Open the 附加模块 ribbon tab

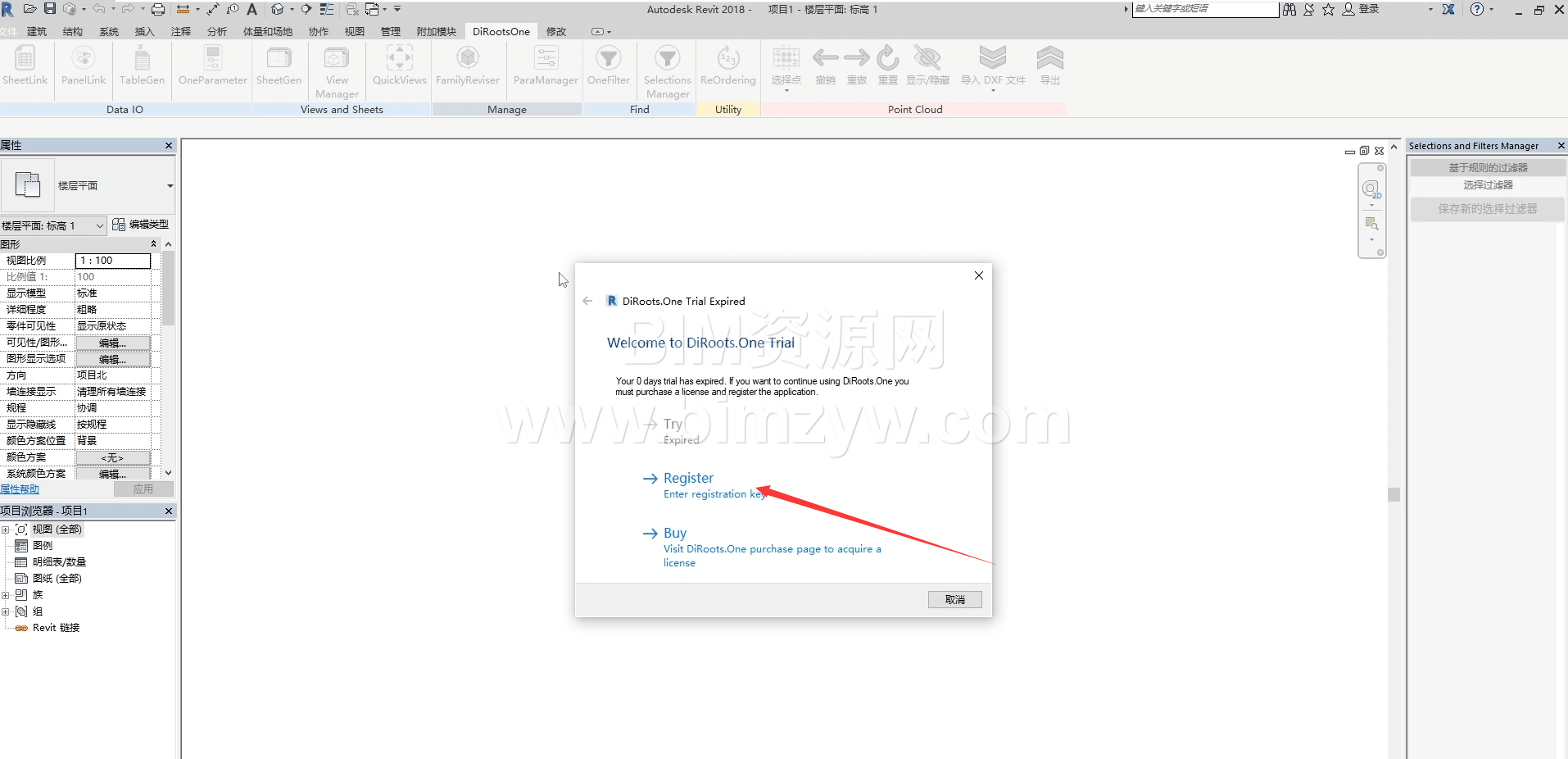click(x=436, y=31)
